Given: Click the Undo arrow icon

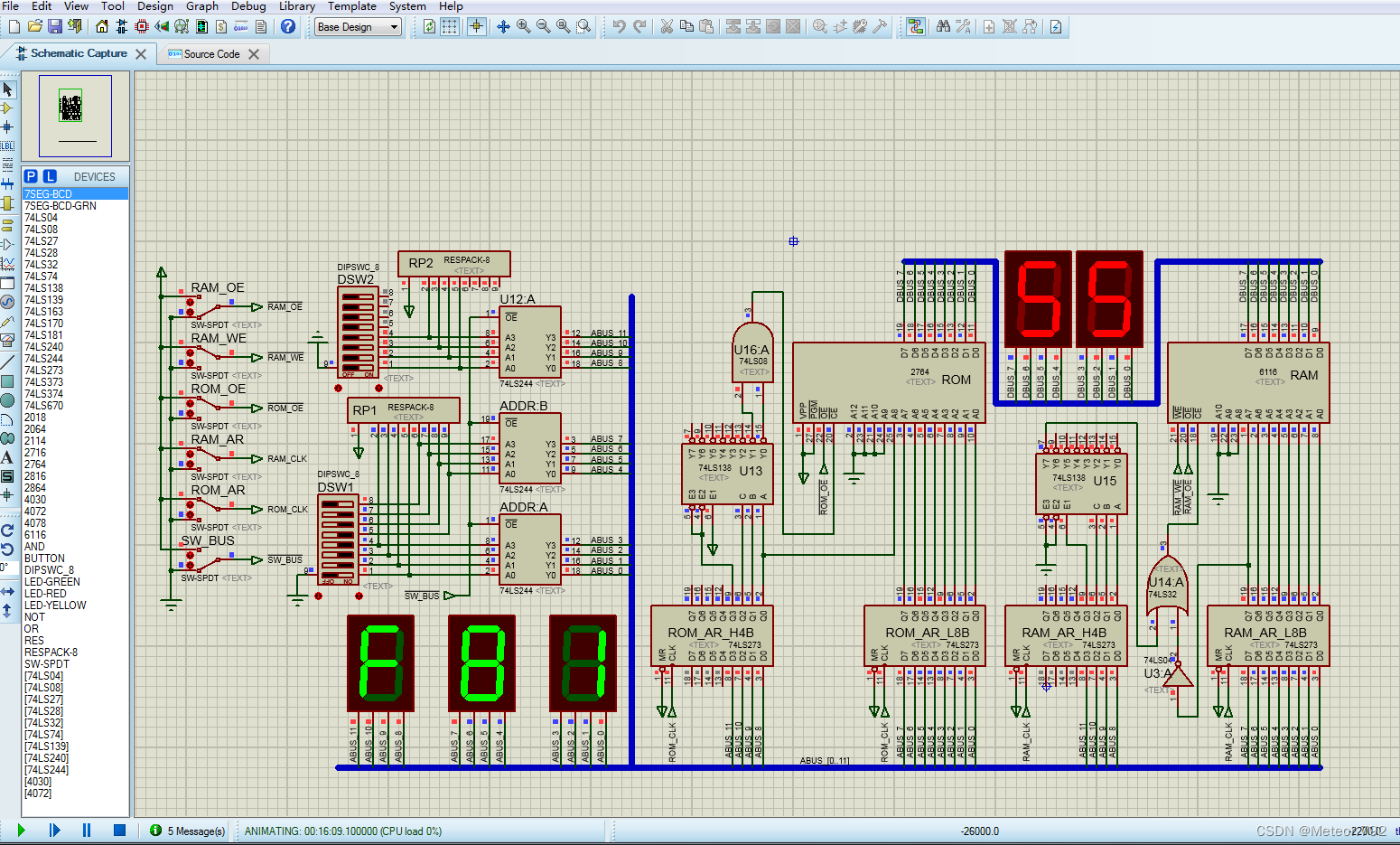Looking at the screenshot, I should pos(619,27).
